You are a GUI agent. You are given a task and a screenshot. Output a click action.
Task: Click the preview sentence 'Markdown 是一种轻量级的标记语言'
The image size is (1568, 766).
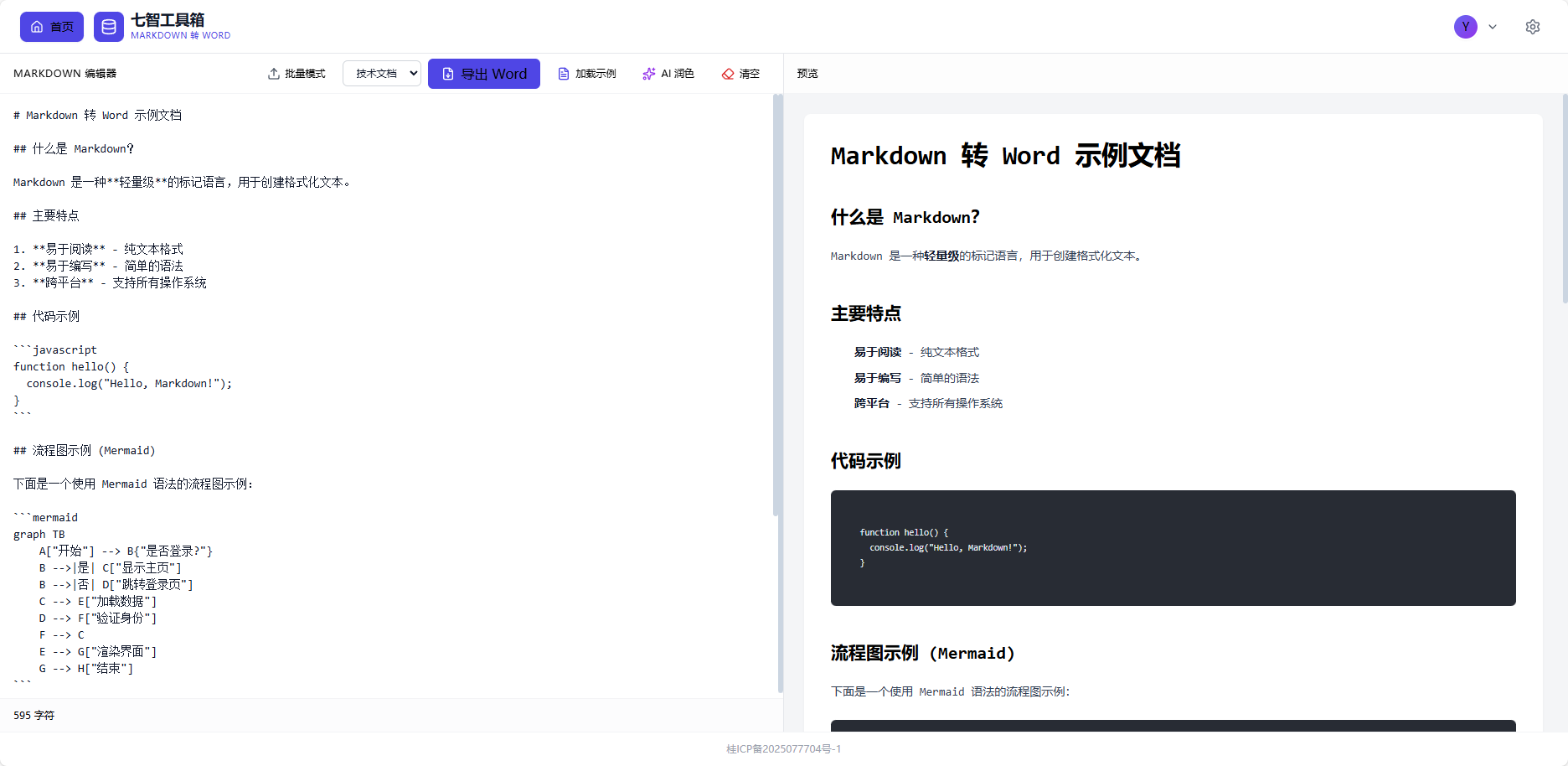tap(925, 256)
